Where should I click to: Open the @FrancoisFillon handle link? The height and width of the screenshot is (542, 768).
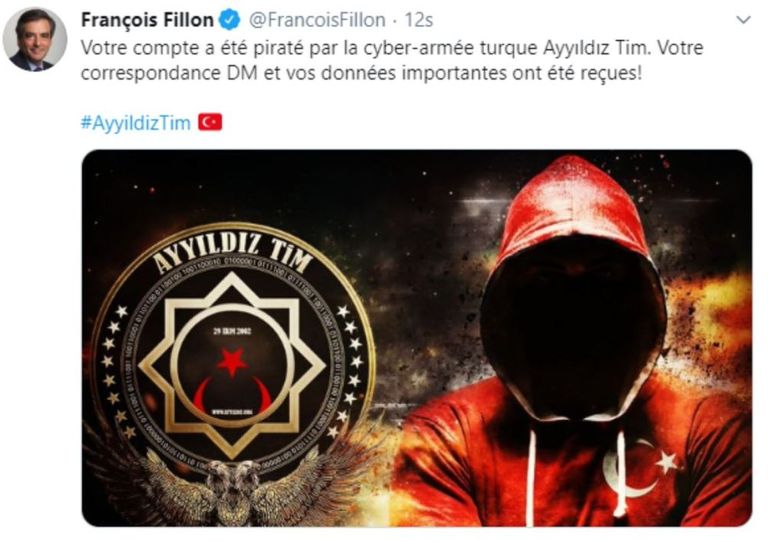click(317, 21)
